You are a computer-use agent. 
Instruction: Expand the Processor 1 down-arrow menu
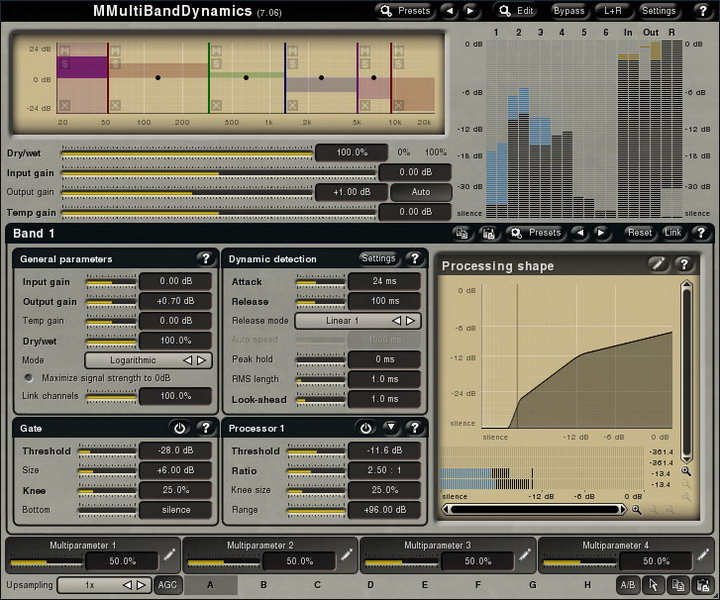tap(390, 428)
